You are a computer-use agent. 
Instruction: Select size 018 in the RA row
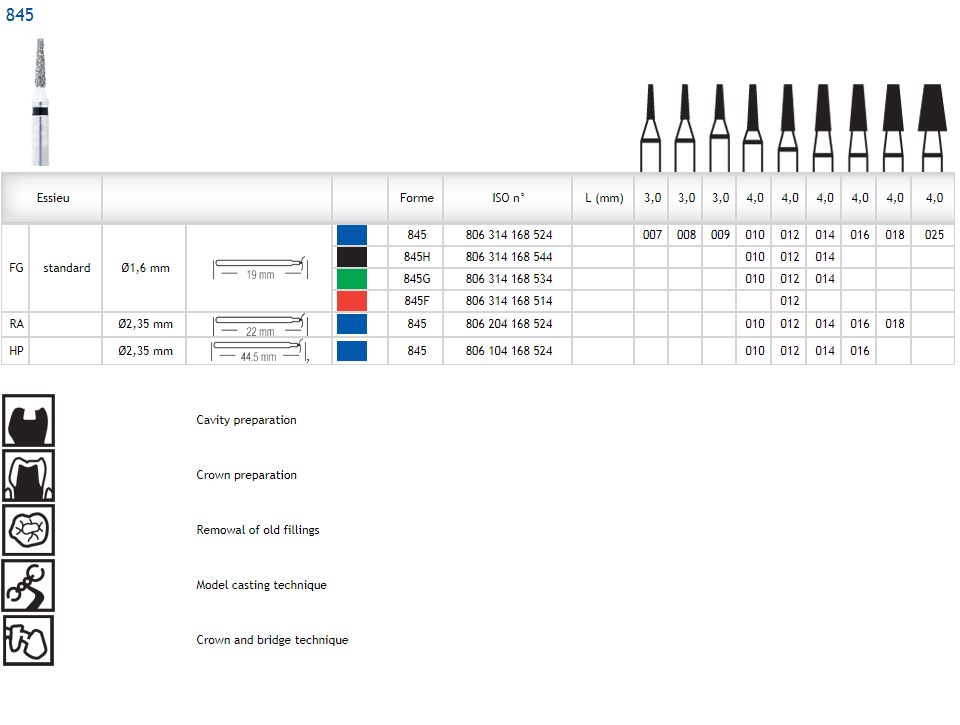point(894,324)
